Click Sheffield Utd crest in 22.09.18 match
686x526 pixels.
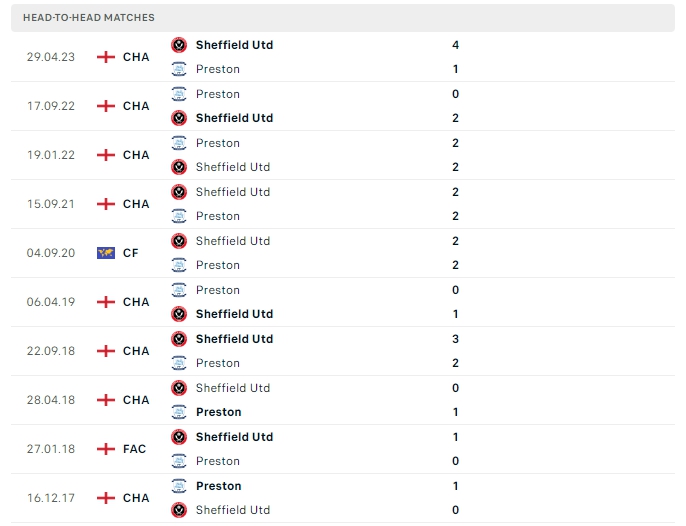pyautogui.click(x=179, y=339)
